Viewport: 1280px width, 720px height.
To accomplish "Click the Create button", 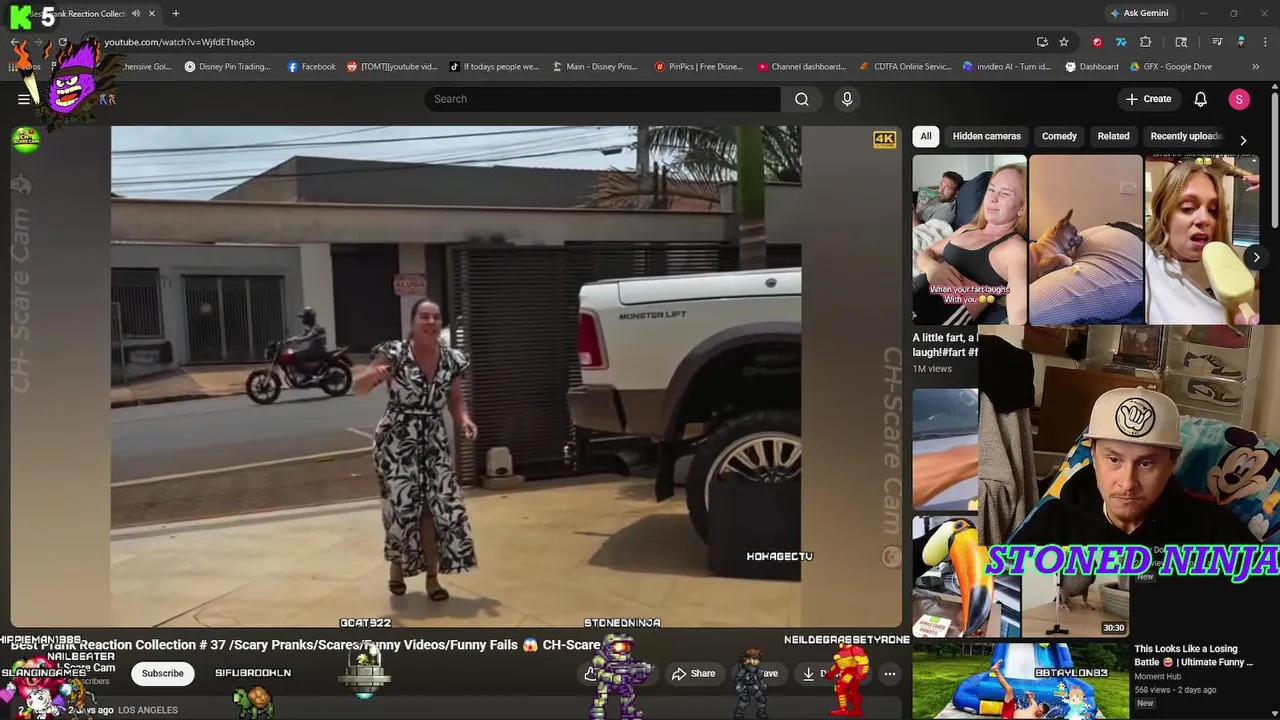I will click(1148, 99).
